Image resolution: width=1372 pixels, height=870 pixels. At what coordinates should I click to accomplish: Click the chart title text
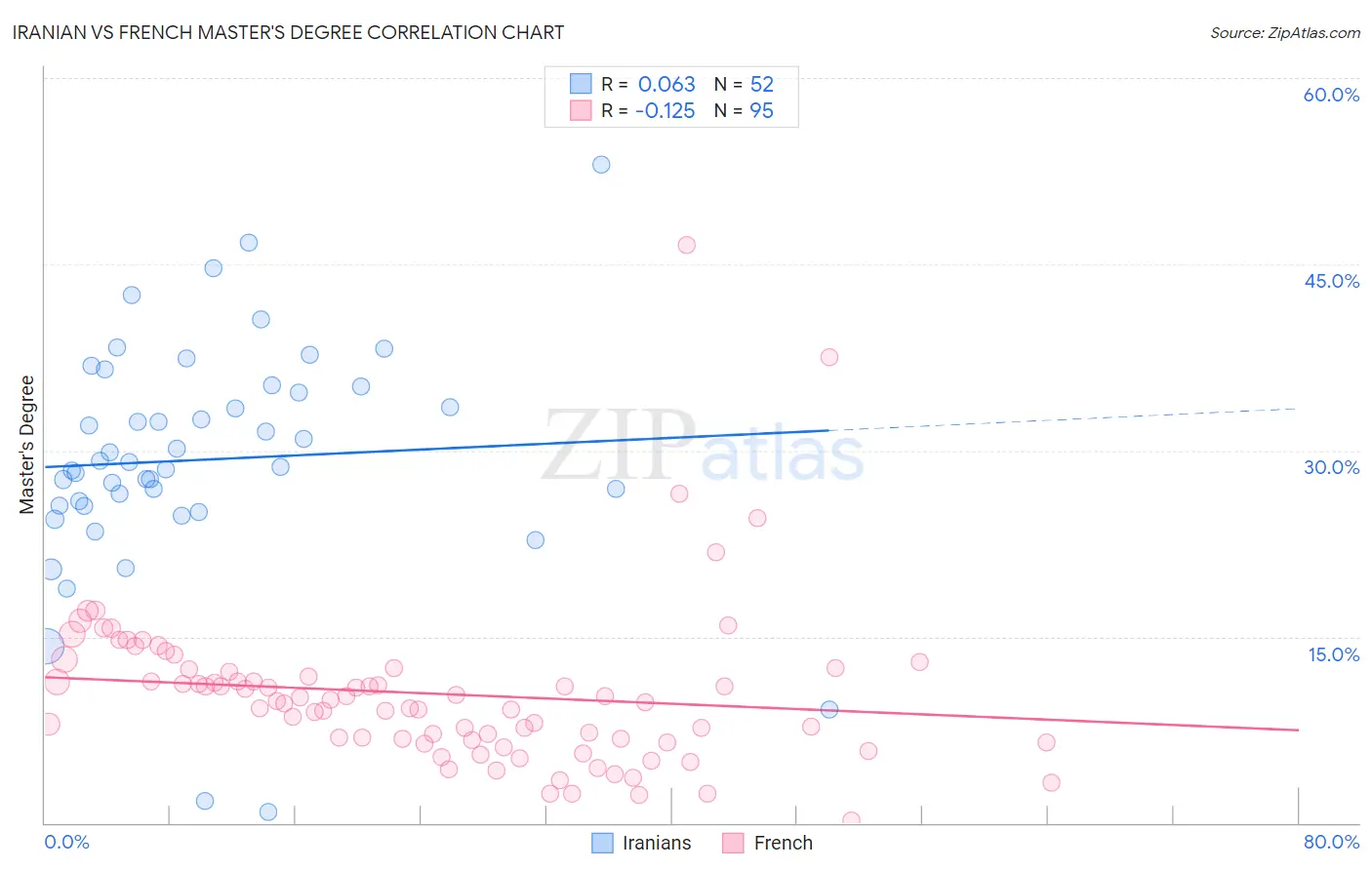point(288,32)
